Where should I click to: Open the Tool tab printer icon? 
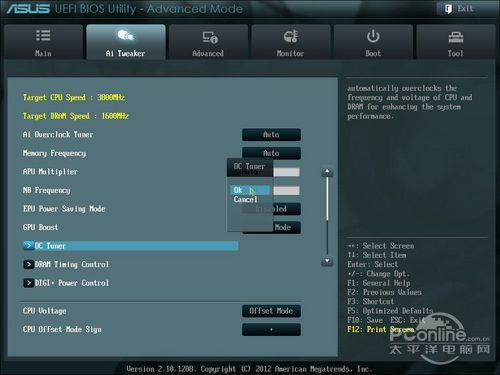[455, 37]
